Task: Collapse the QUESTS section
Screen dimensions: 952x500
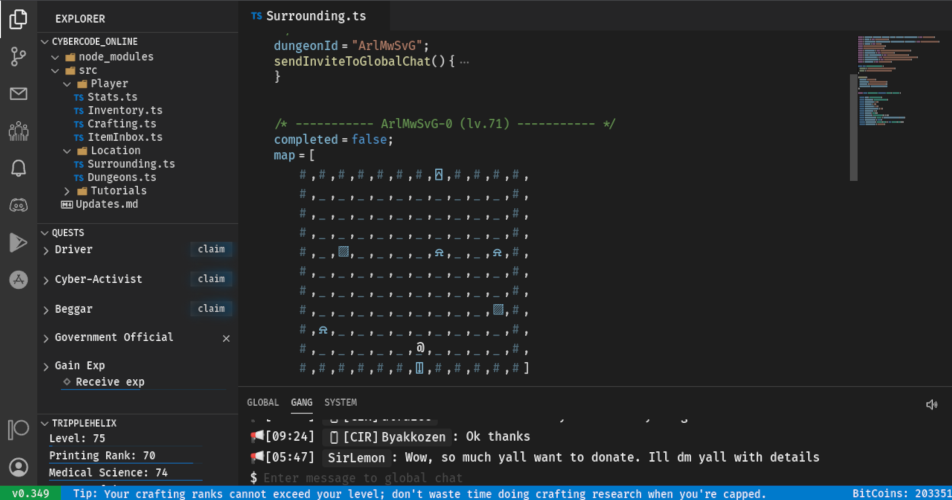Action: [67, 232]
